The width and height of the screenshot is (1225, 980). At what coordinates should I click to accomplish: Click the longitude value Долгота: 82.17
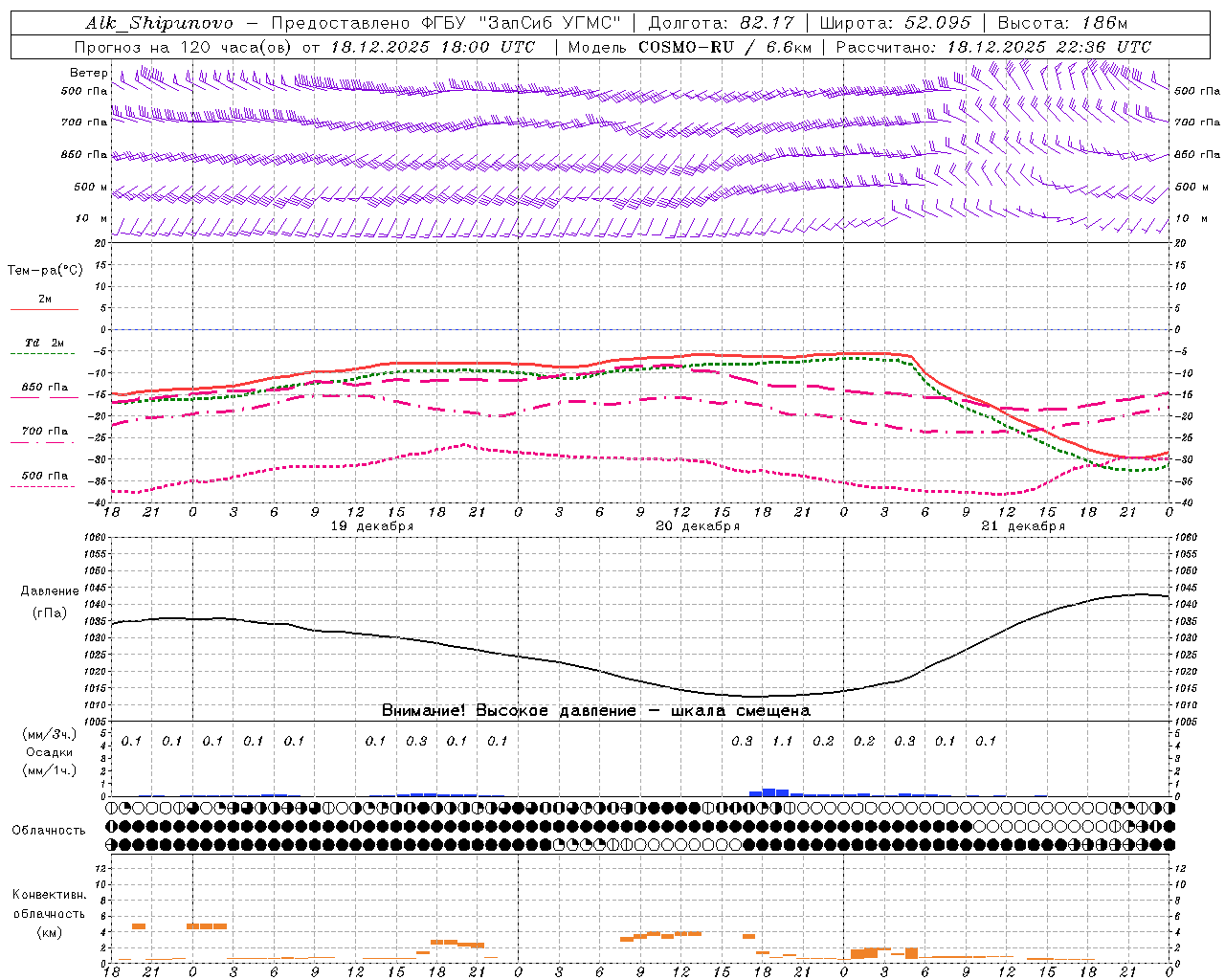coord(720,24)
